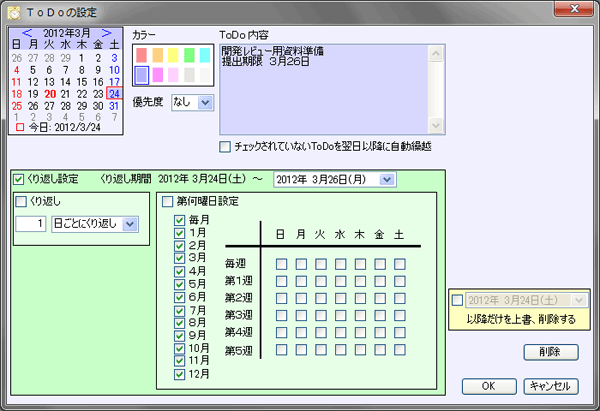
Task: Enable the 以降だけを上書、削除する checkbox
Action: [x=457, y=300]
